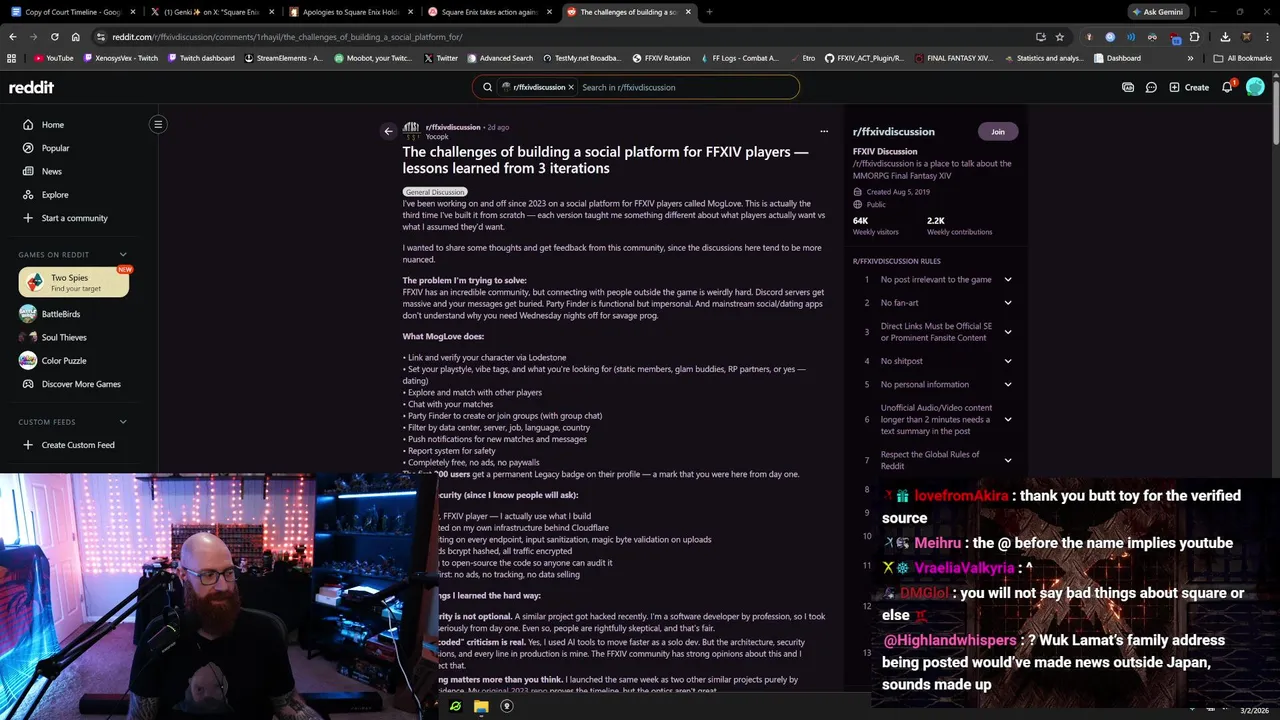
Task: Click the General Discussion flair tag
Action: click(435, 191)
